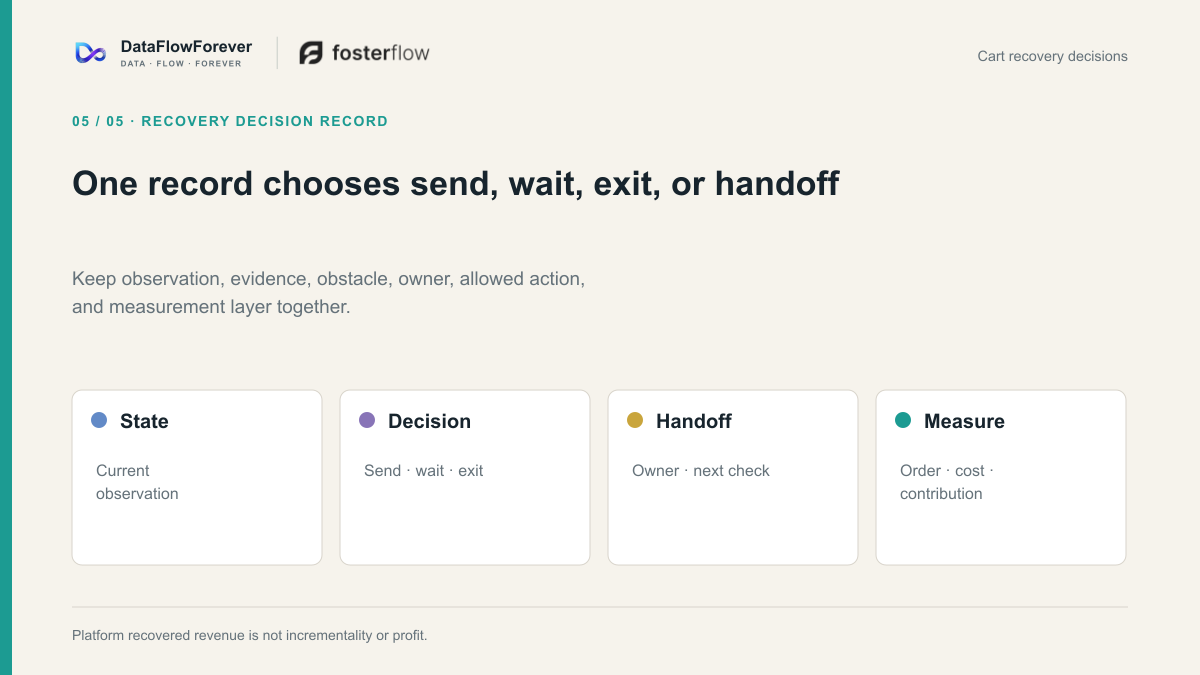
Task: Click the DataFlowForever infinity logo icon
Action: [91, 53]
